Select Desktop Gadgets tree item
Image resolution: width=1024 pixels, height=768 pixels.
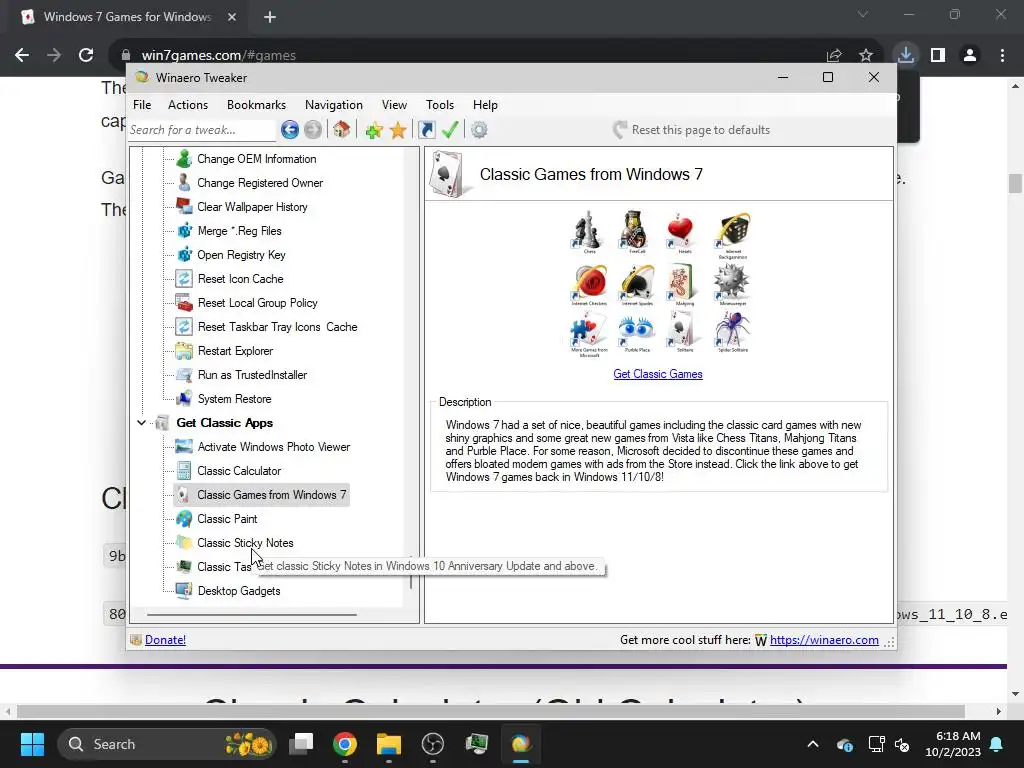[x=239, y=591]
